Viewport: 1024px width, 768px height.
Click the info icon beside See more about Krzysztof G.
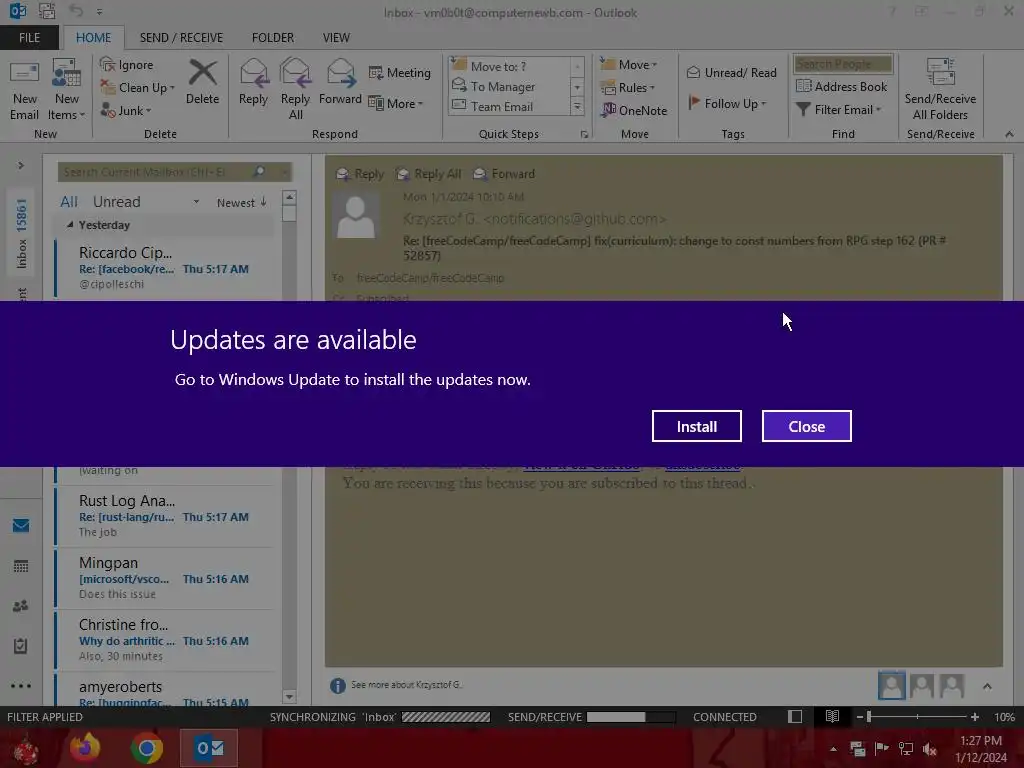click(x=338, y=685)
